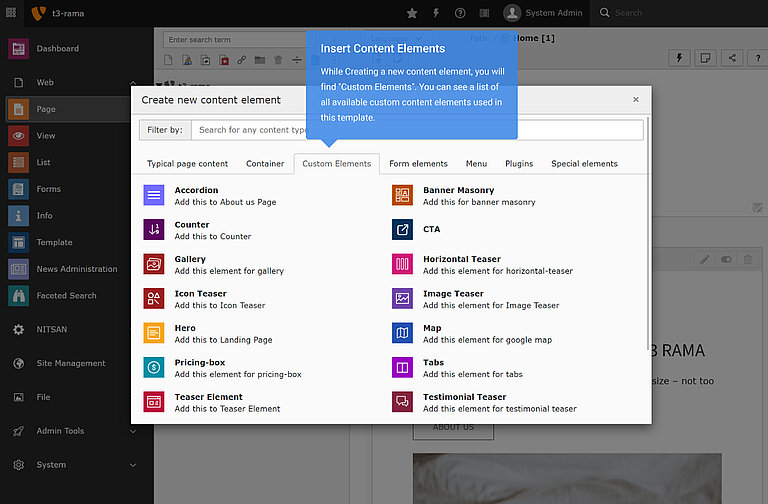Select the Accordion content element icon
This screenshot has width=768, height=504.
click(153, 196)
